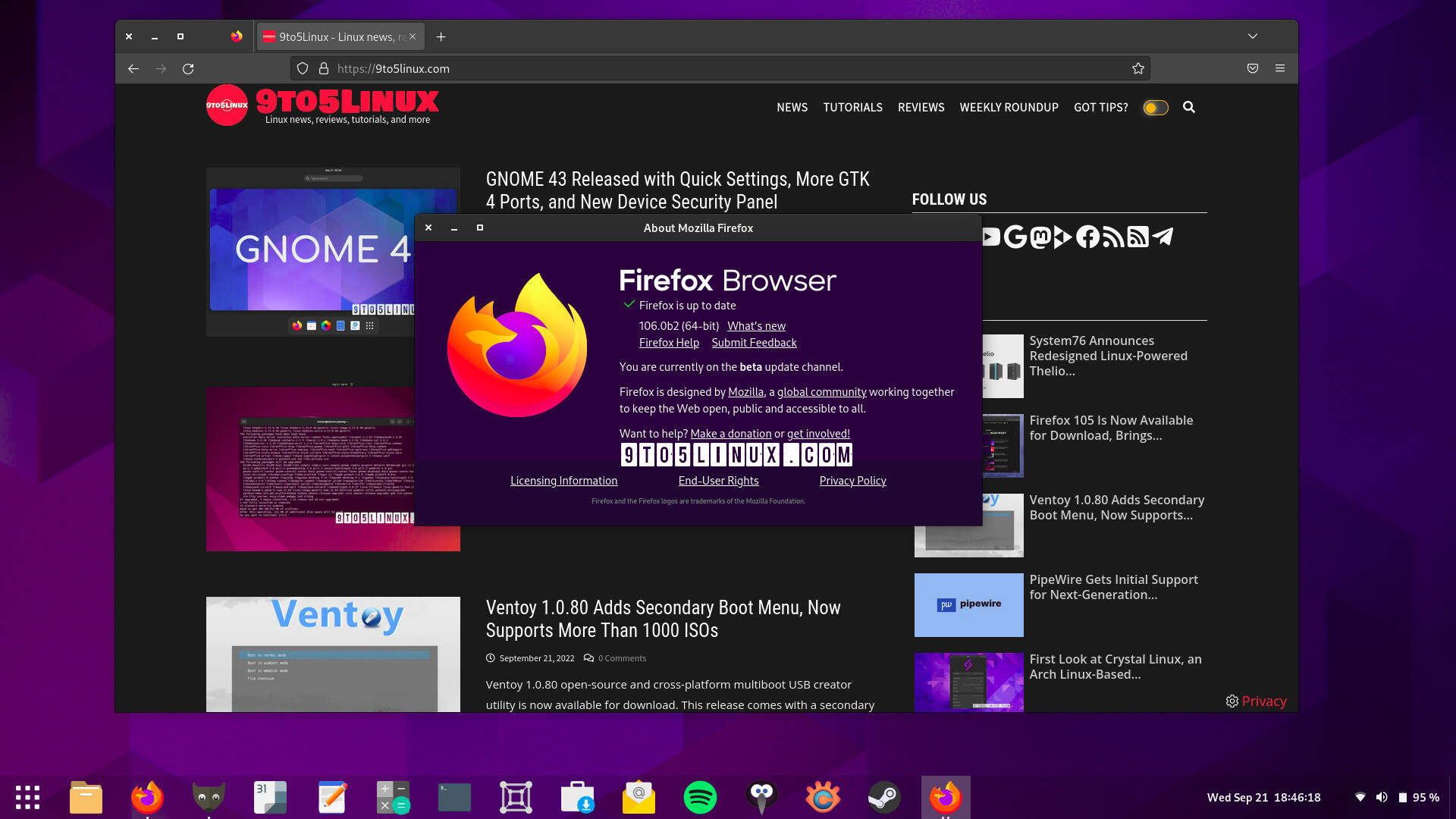Launch Steam from the dock
The width and height of the screenshot is (1456, 819).
(884, 797)
